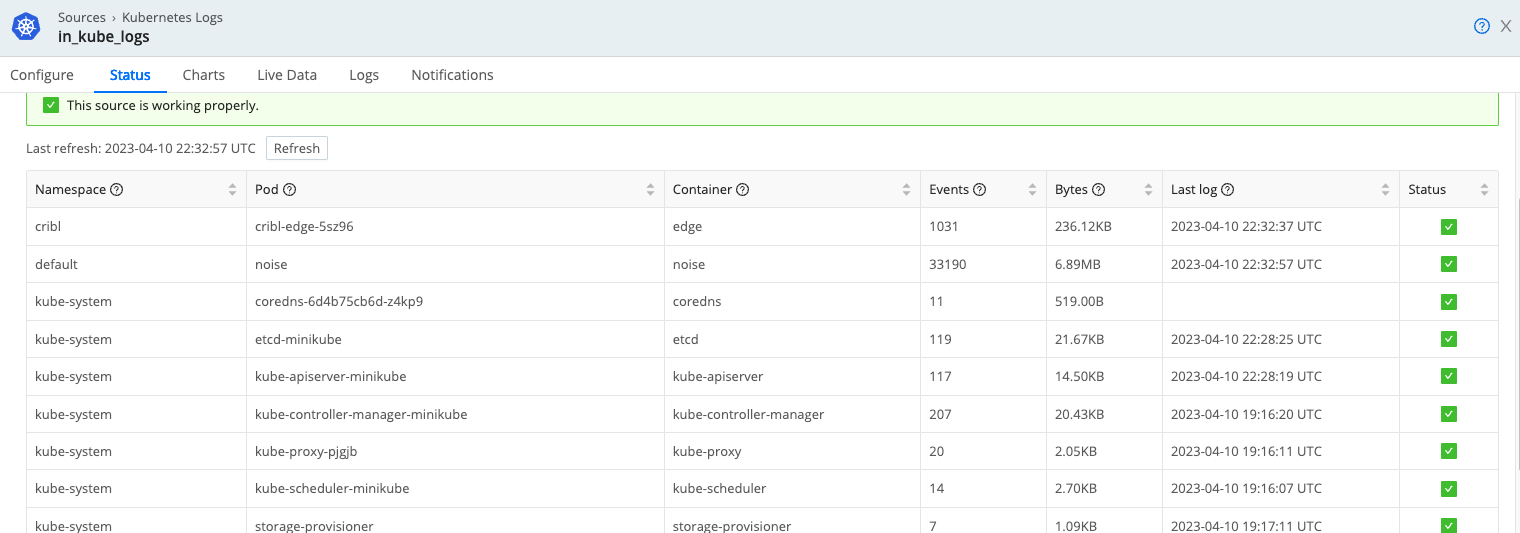Sort by Container column arrows
Image resolution: width=1520 pixels, height=533 pixels.
(906, 190)
